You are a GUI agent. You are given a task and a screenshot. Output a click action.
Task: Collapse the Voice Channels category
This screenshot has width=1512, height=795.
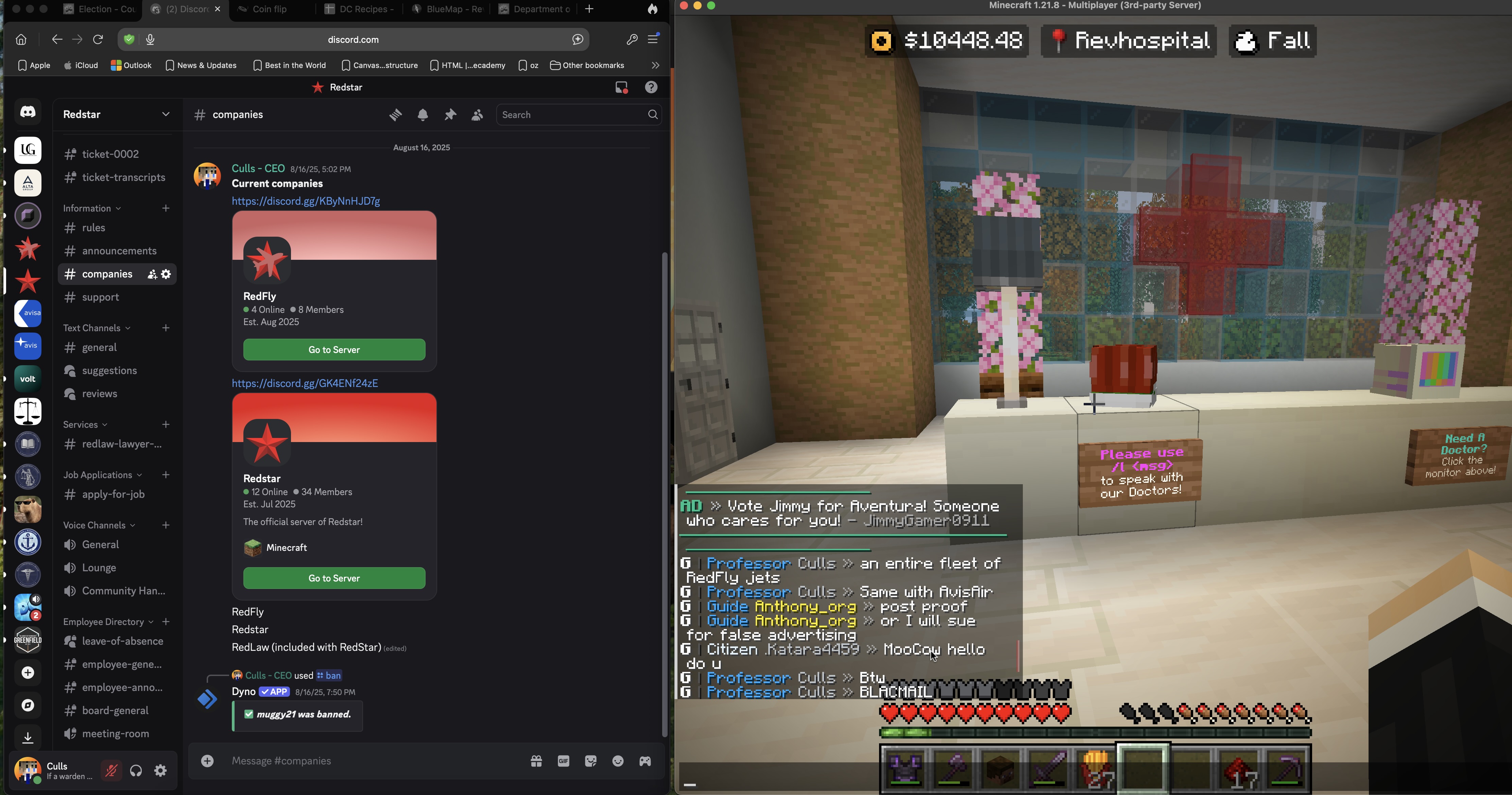[99, 525]
